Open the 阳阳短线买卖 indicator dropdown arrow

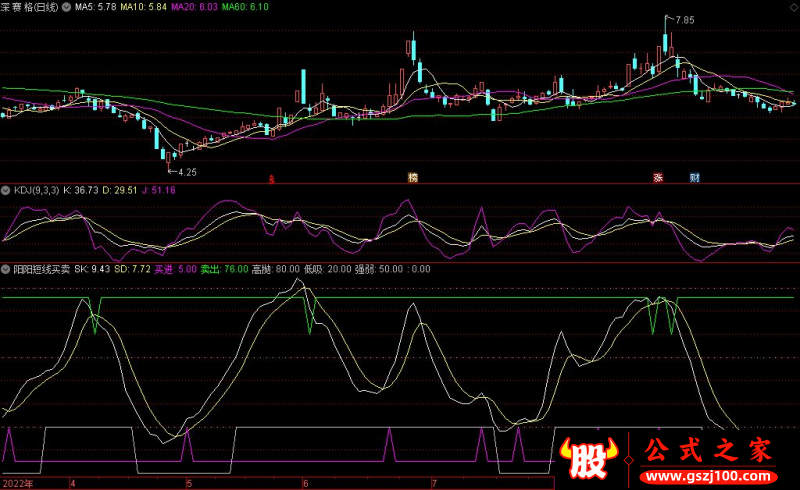[x=6, y=269]
